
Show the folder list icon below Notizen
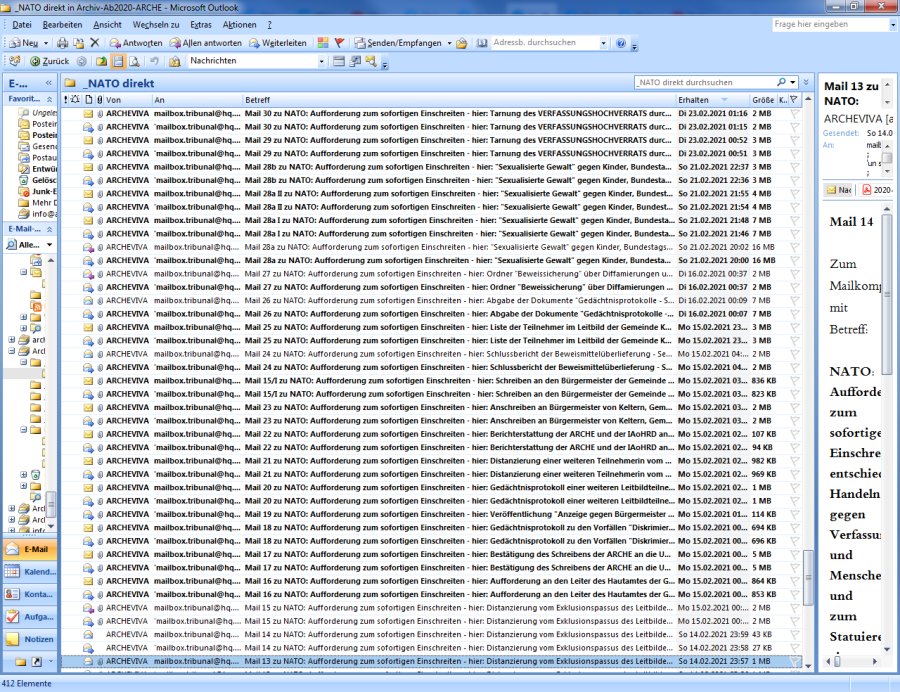point(21,662)
